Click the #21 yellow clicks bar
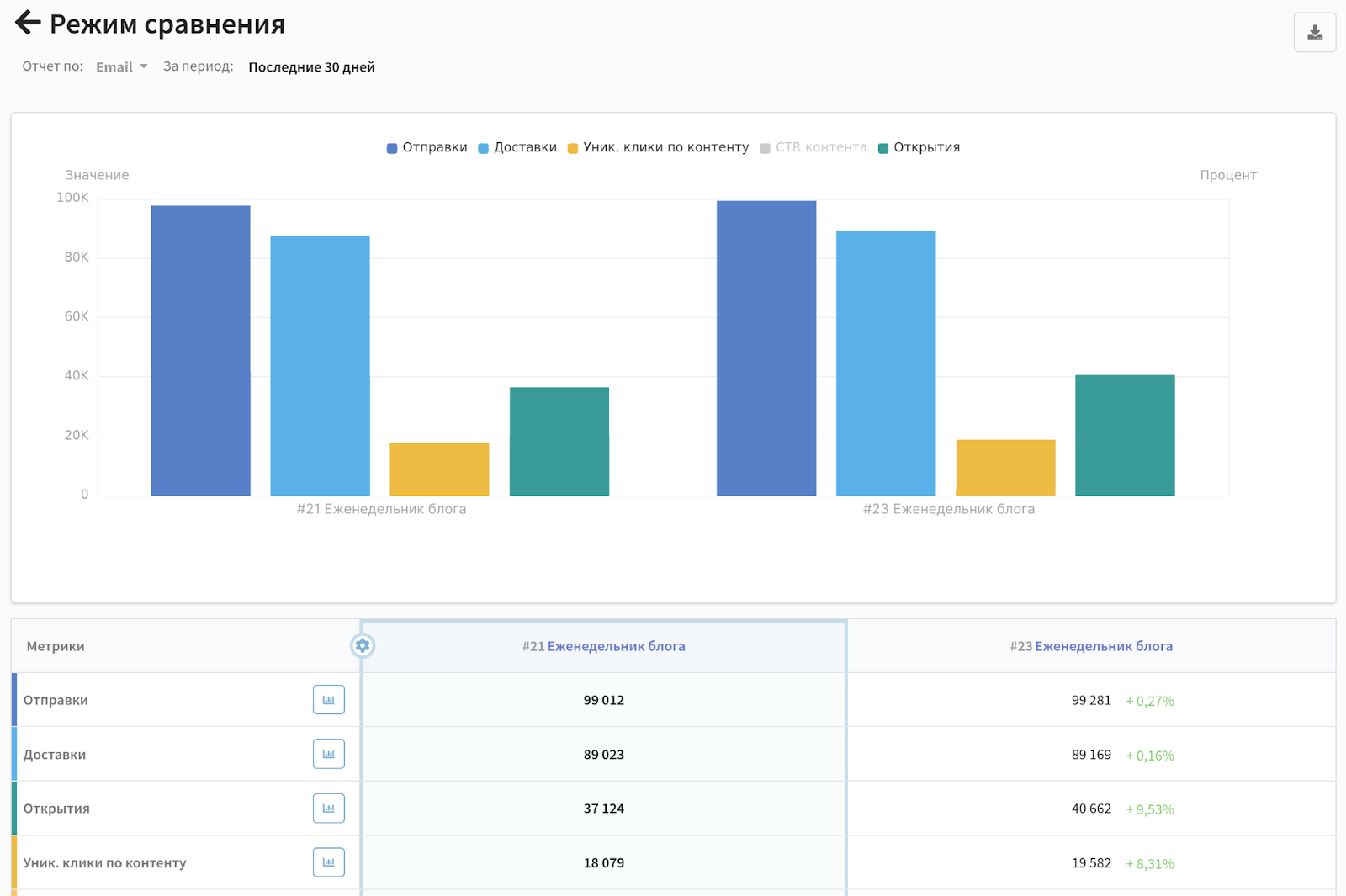Viewport: 1346px width, 896px height. tap(439, 469)
